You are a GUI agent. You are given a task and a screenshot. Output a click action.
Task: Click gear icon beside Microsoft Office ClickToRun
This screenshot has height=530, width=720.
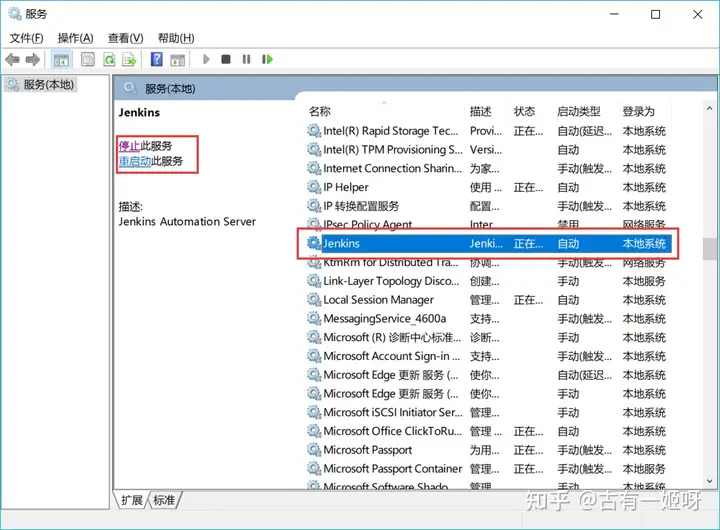pyautogui.click(x=314, y=431)
